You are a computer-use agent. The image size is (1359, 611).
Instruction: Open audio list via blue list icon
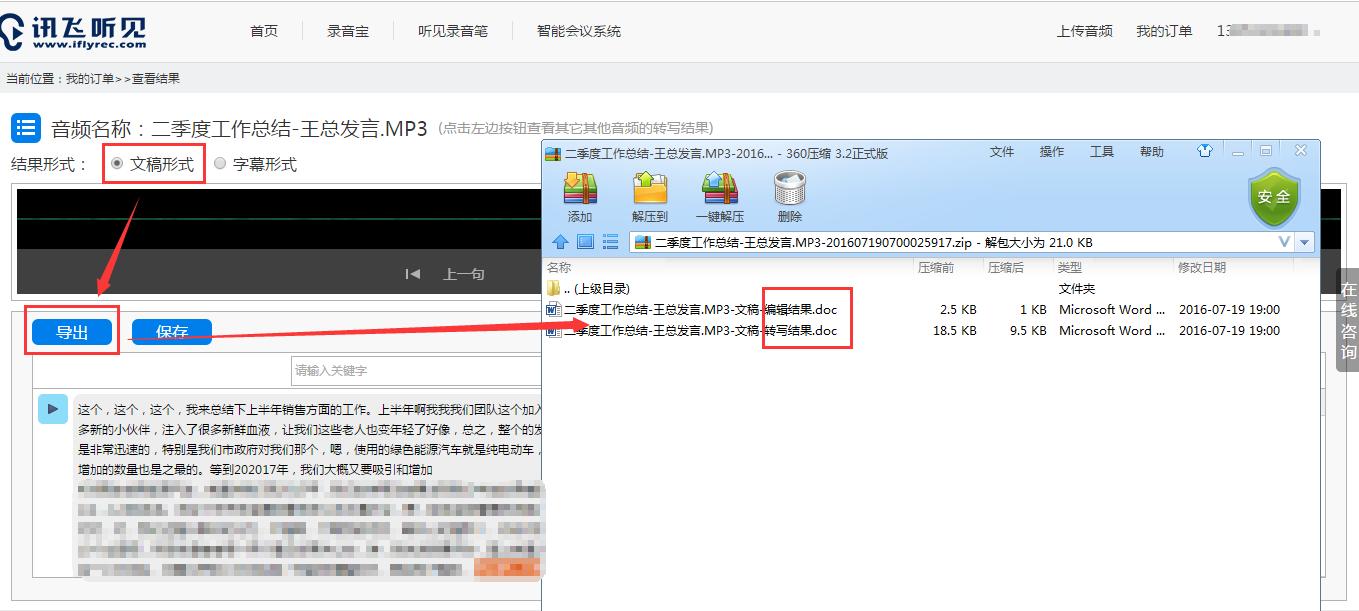[26, 125]
